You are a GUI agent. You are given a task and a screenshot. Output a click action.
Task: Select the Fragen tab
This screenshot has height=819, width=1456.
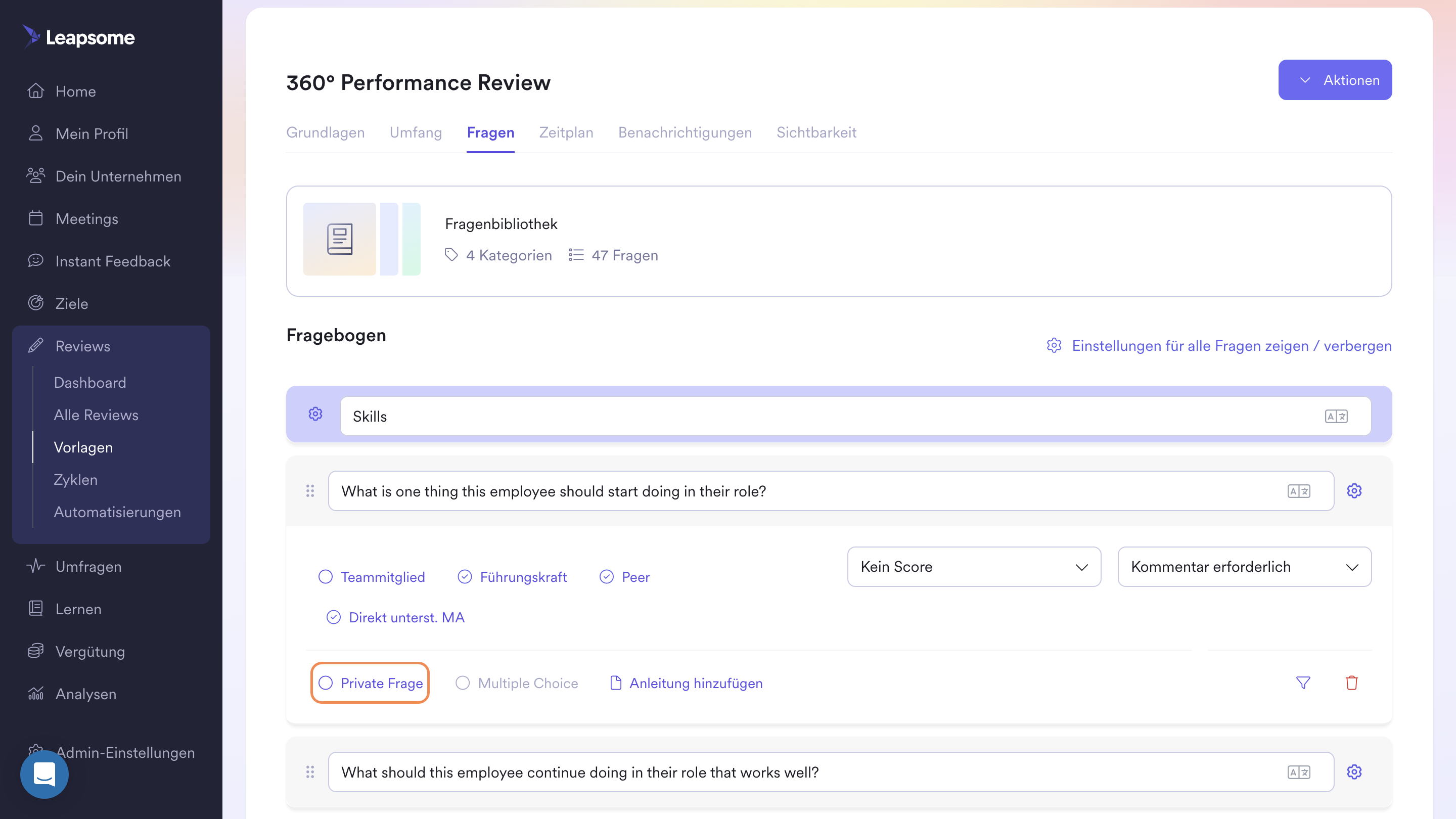coord(490,132)
